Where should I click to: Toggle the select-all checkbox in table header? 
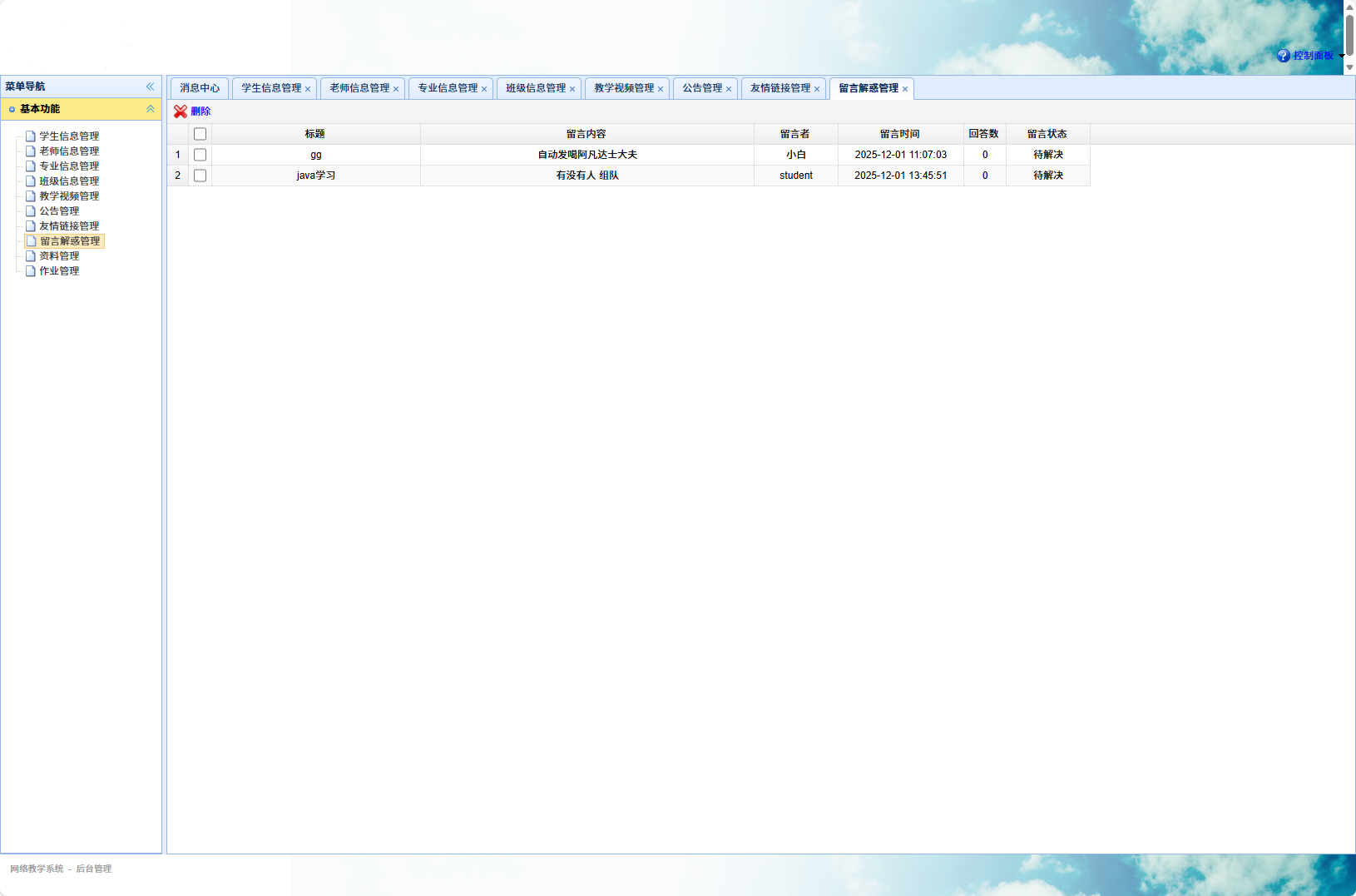[200, 134]
